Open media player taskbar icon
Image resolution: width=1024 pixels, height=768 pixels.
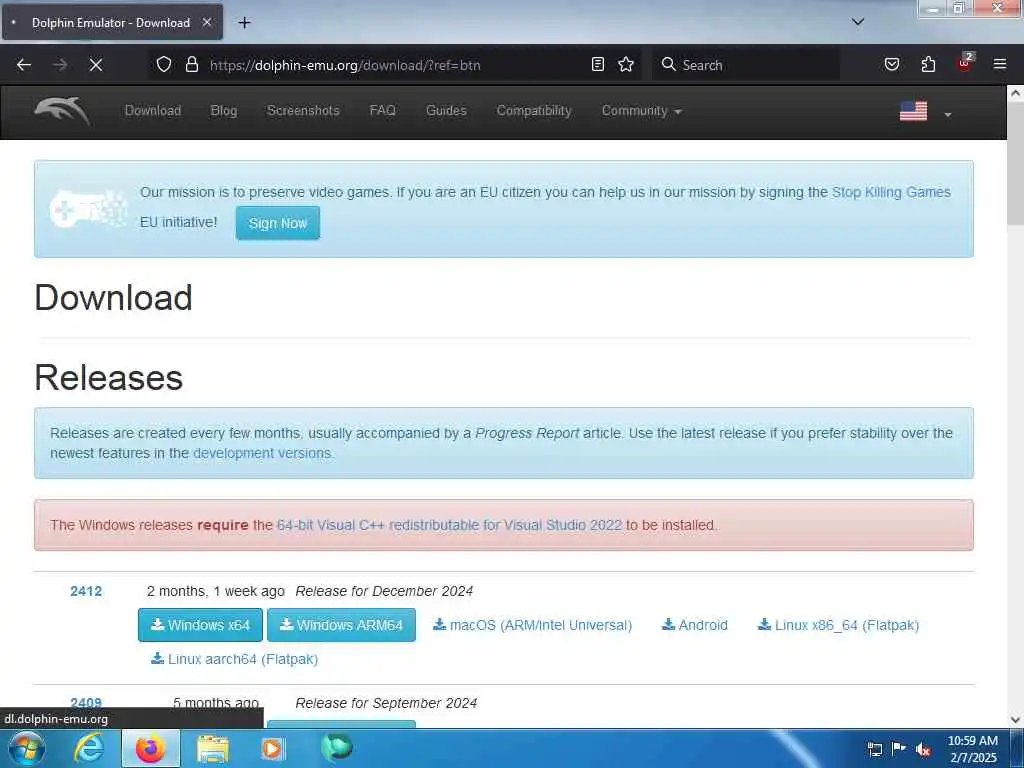point(272,748)
